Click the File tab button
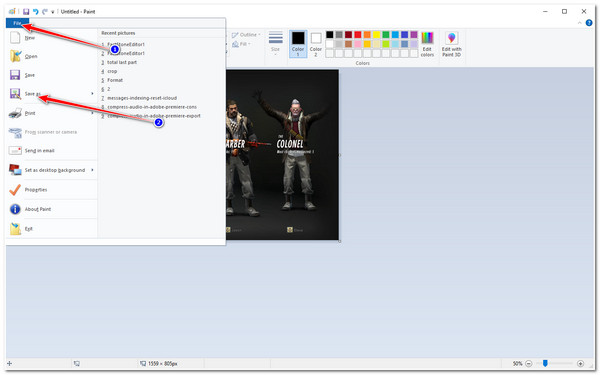The image size is (600, 375). point(17,23)
